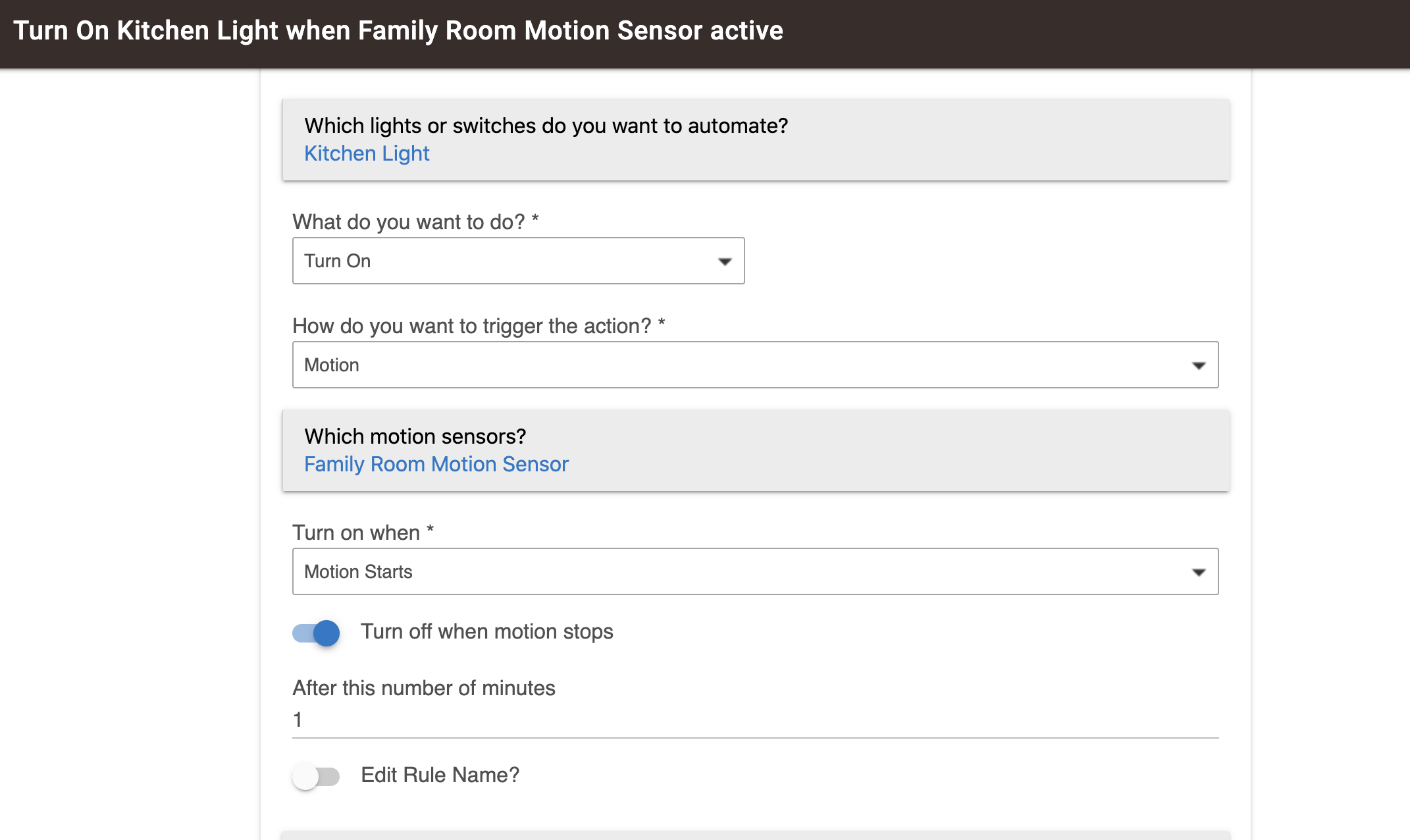This screenshot has height=840, width=1410.
Task: Open the Family Room Motion Sensor link
Action: click(x=436, y=464)
